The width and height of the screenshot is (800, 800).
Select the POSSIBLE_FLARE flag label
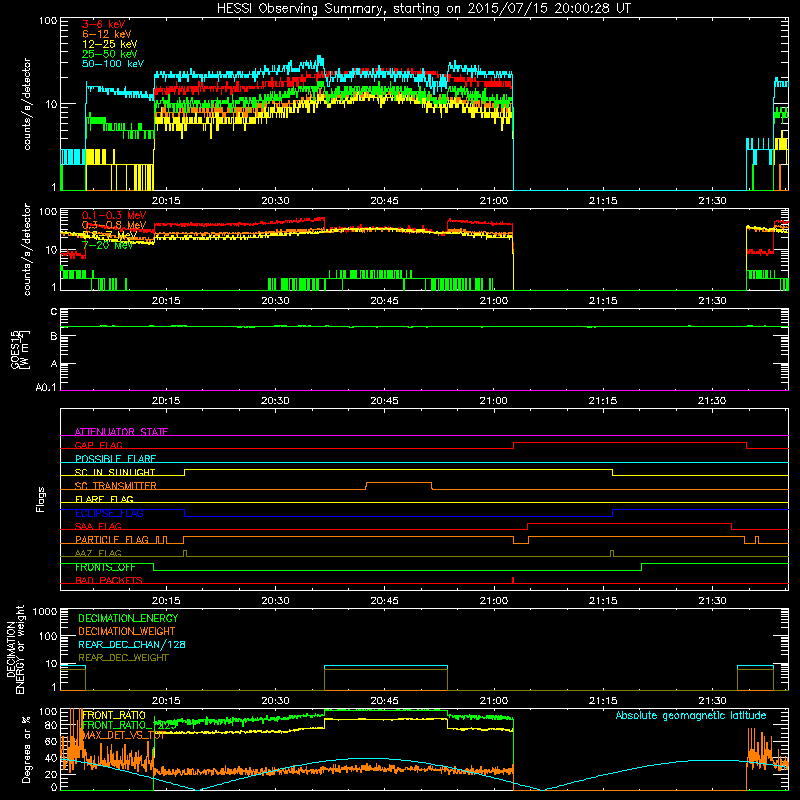[115, 459]
